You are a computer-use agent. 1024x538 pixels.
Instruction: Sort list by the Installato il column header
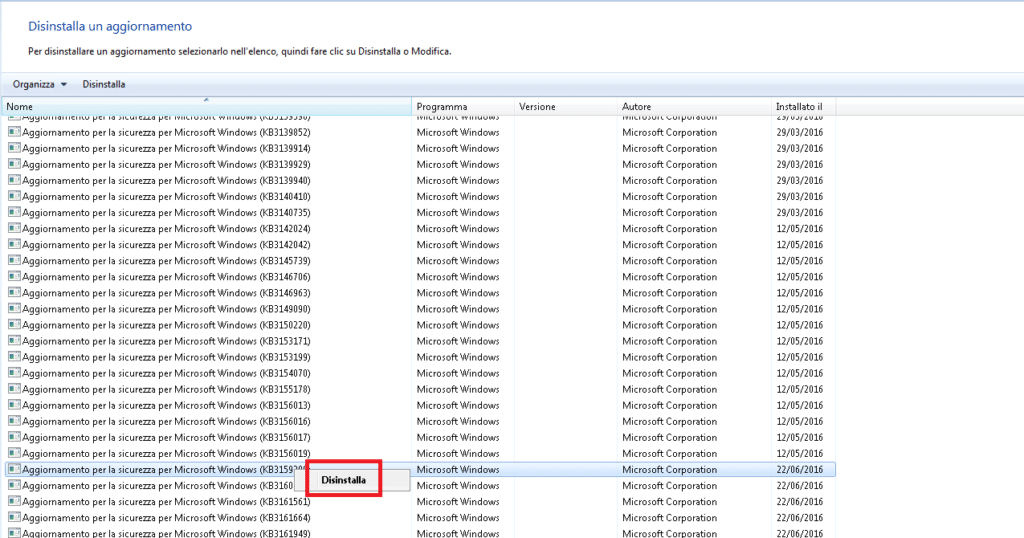click(x=803, y=106)
